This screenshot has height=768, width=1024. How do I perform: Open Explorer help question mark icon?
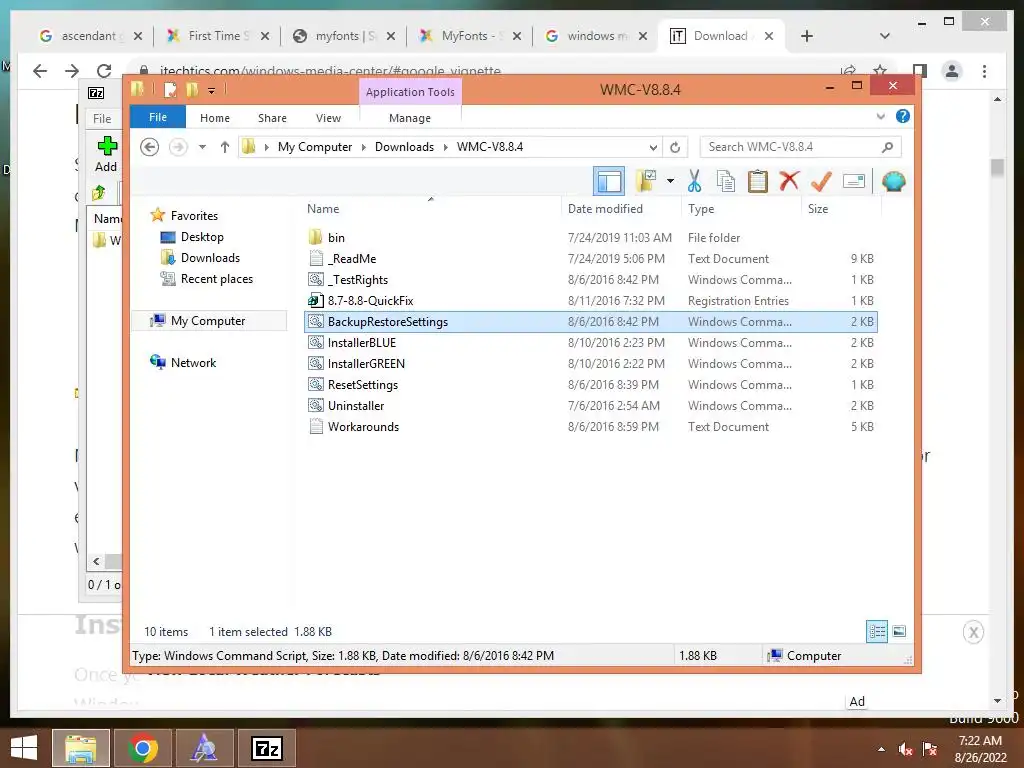[903, 116]
